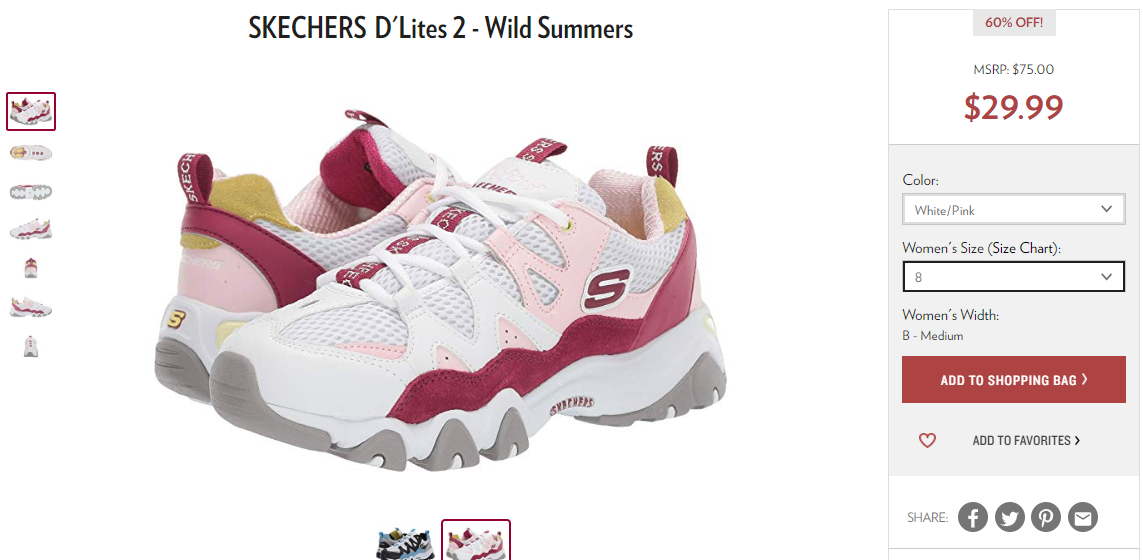View the outsole bottom thumbnail

click(x=31, y=192)
